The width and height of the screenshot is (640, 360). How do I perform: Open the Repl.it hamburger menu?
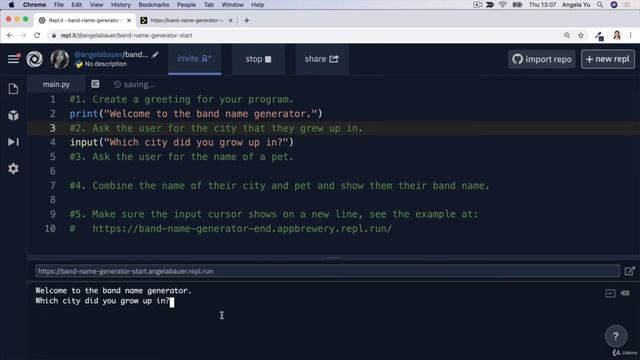tap(13, 59)
